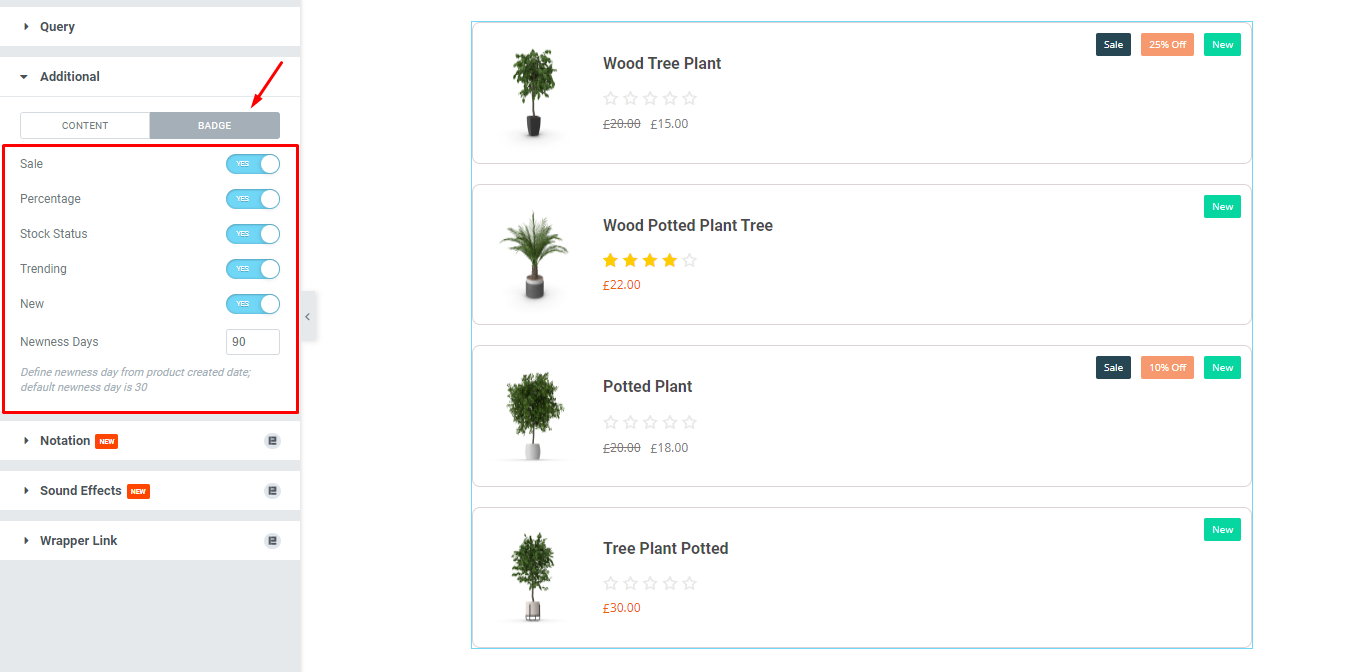1350x672 pixels.
Task: Click the fifth star on Wood Potted Plant Tree
Action: tap(689, 260)
